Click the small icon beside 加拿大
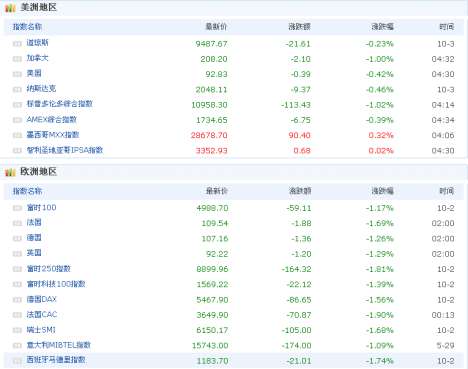This screenshot has height=369, width=468. [x=17, y=59]
